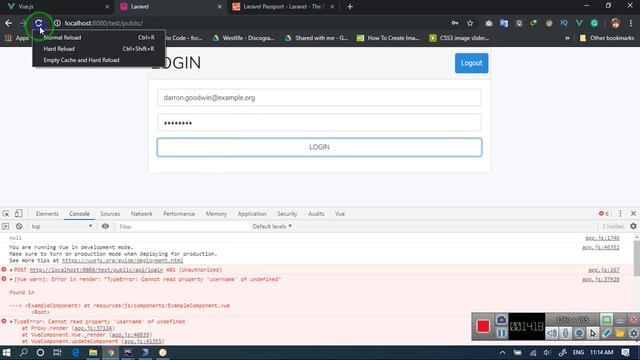This screenshot has width=640, height=360.
Task: Switch to DevTools Memory tab
Action: click(216, 214)
